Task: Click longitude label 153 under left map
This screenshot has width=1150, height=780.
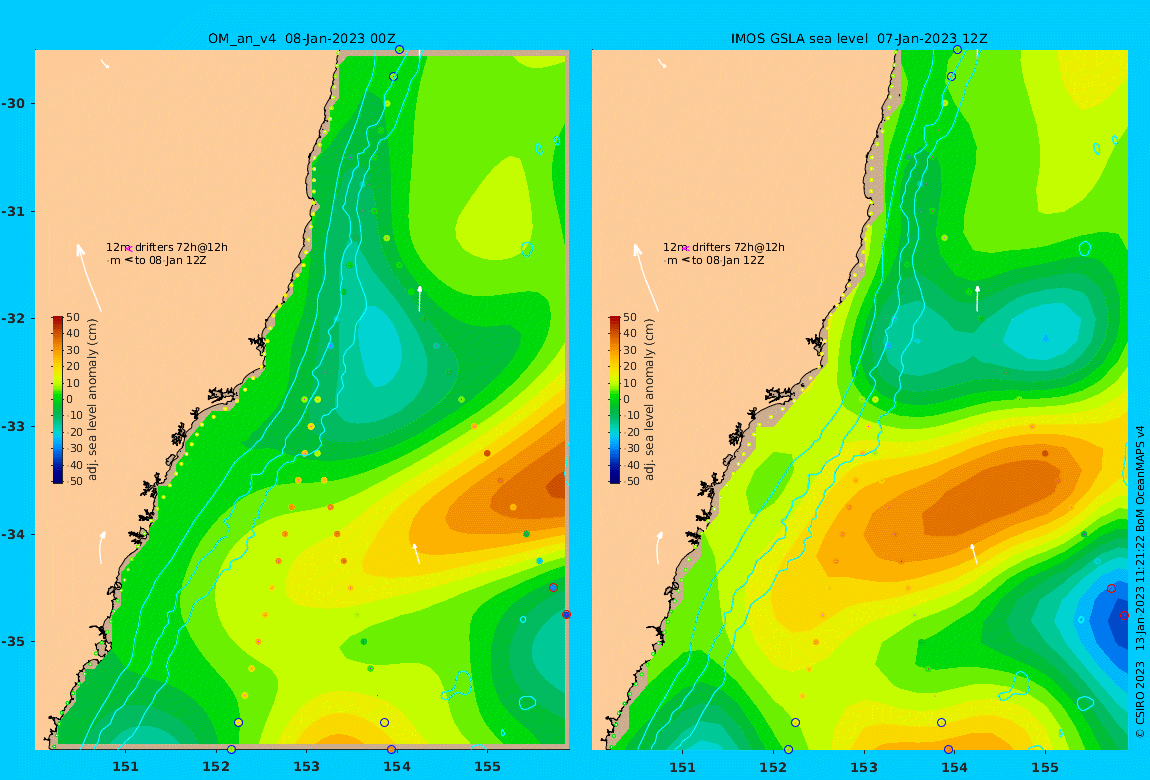Action: point(306,767)
